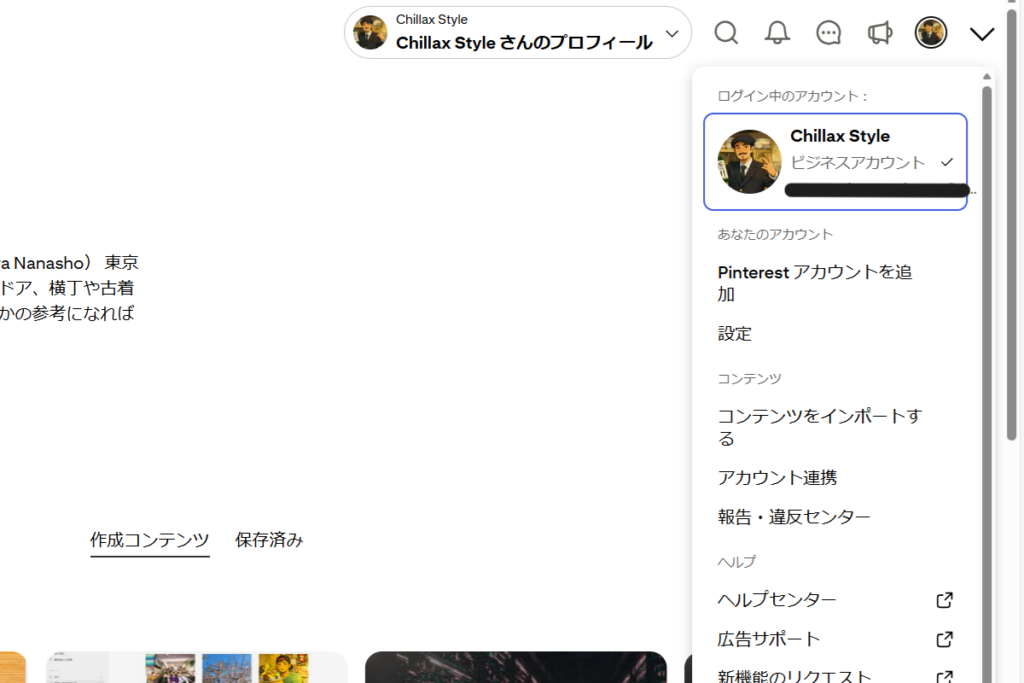
Task: Open notifications via the bell icon
Action: click(777, 32)
